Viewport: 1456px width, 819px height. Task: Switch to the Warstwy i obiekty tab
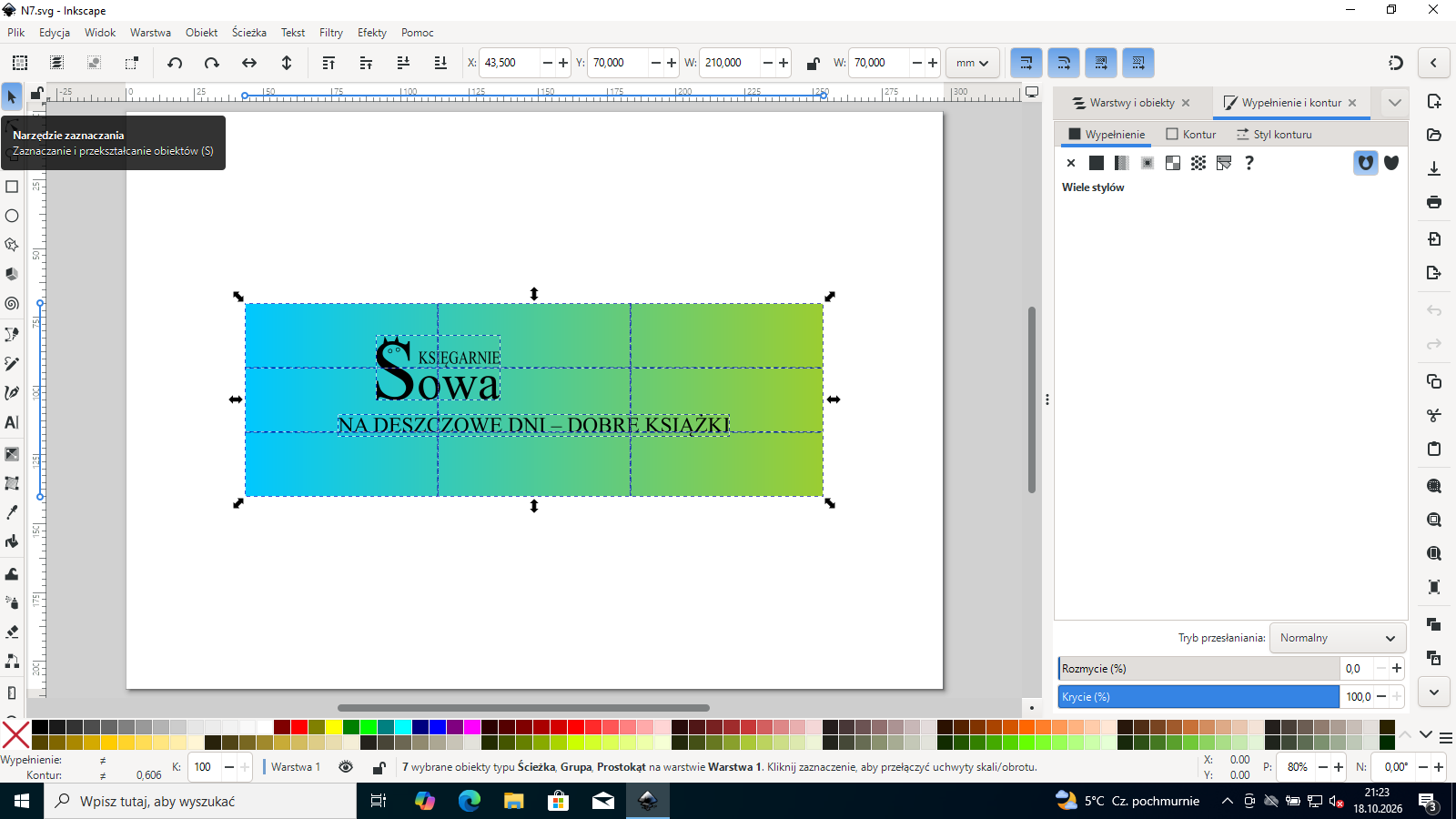click(1132, 103)
